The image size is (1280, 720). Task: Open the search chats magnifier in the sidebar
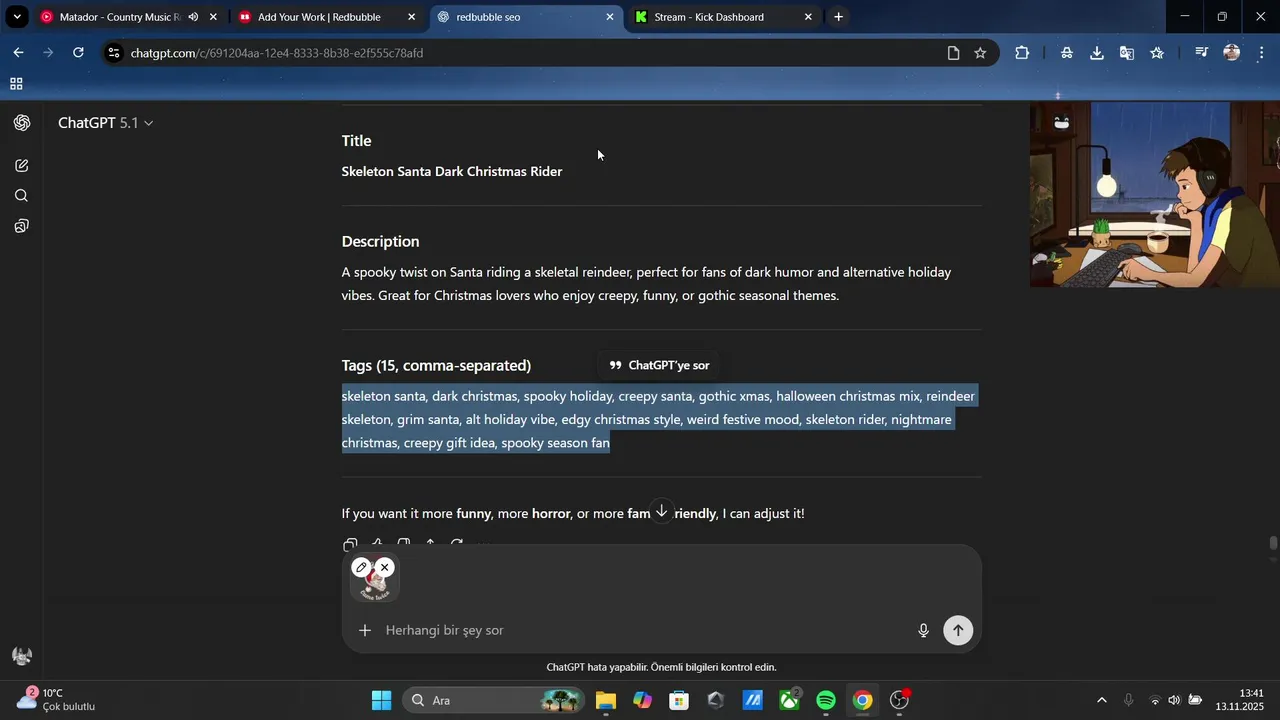[22, 196]
